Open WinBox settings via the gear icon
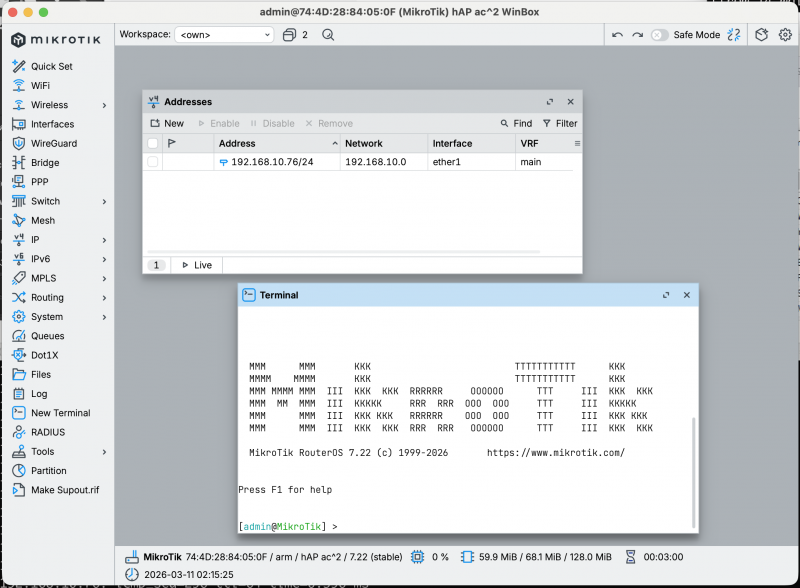The height and width of the screenshot is (588, 800). [x=786, y=34]
